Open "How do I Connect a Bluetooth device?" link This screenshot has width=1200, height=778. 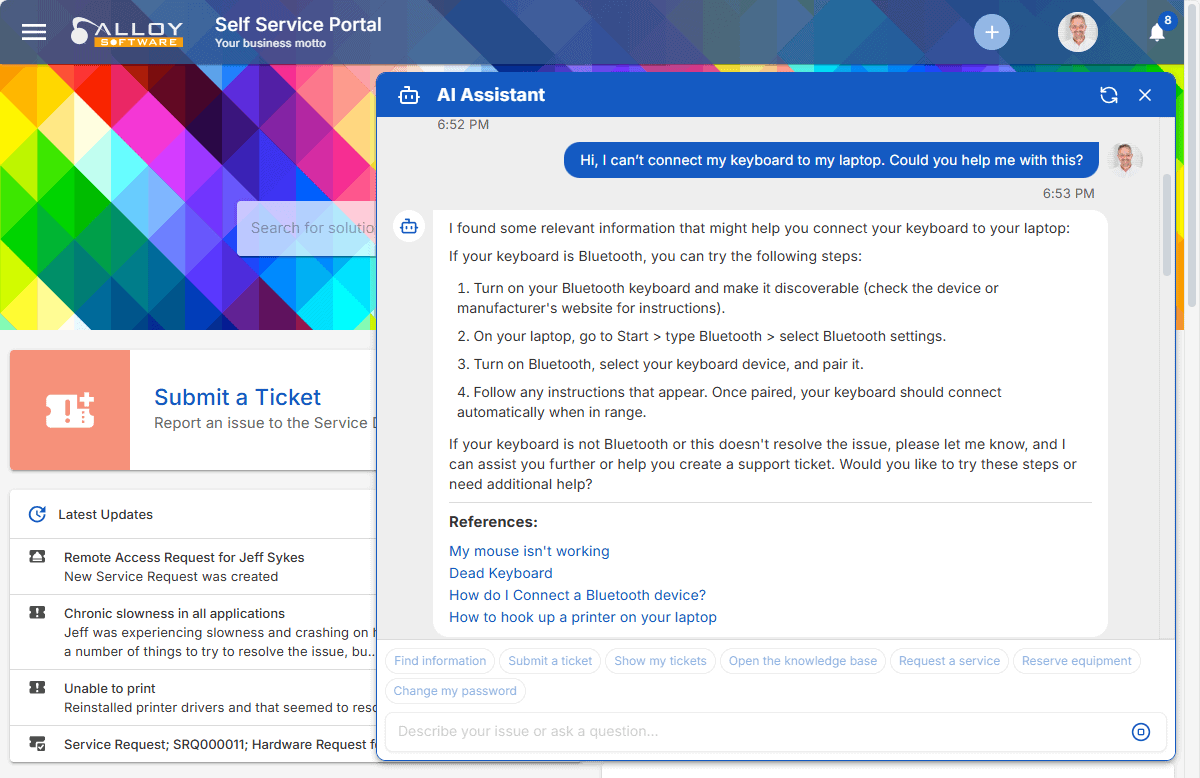click(577, 595)
